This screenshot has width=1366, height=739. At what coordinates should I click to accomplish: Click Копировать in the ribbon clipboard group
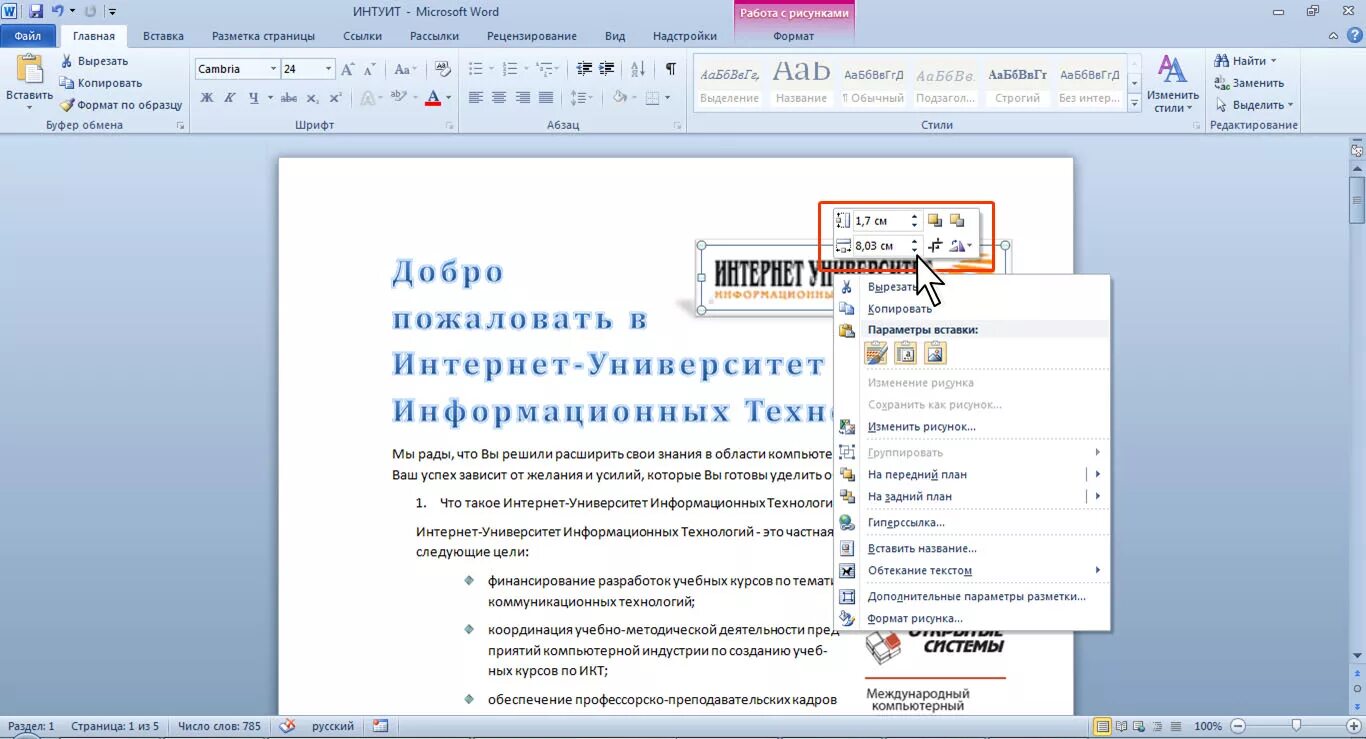click(101, 83)
